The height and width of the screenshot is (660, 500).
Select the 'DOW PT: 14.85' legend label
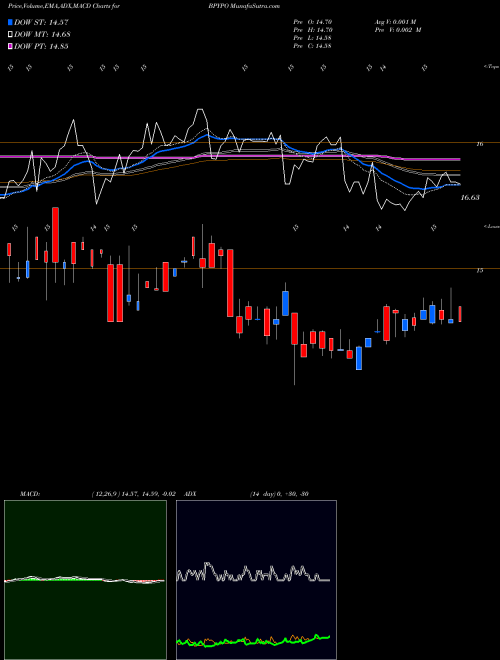click(41, 46)
